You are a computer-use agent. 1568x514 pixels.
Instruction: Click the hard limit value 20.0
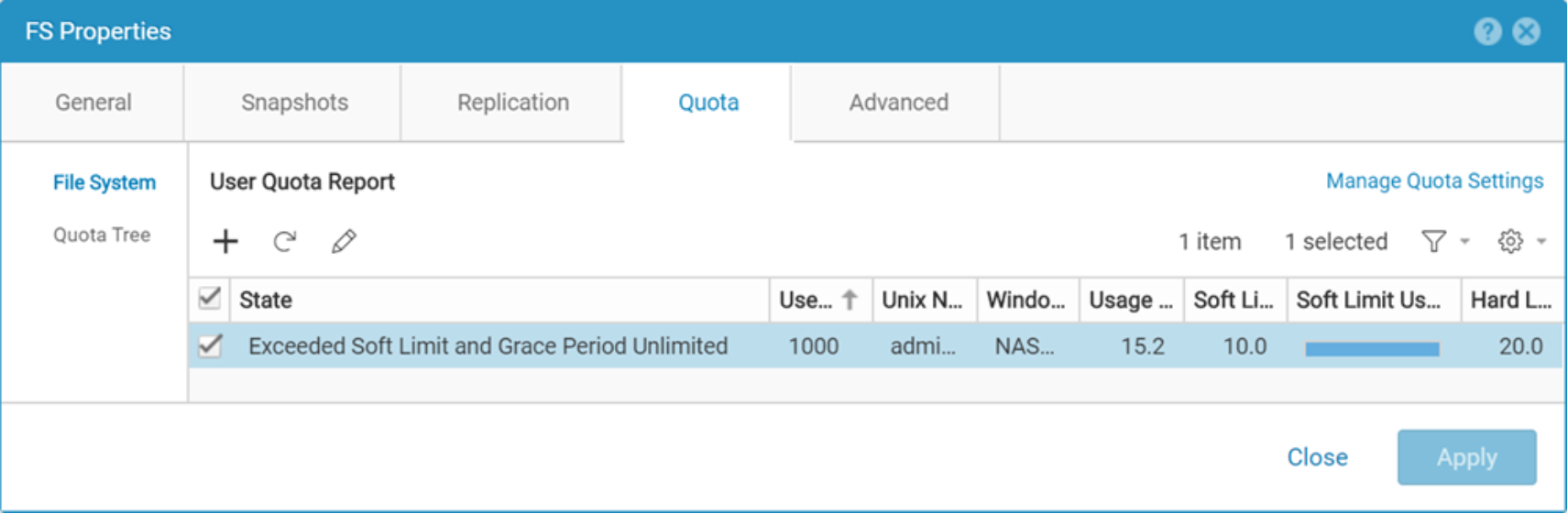pyautogui.click(x=1521, y=346)
